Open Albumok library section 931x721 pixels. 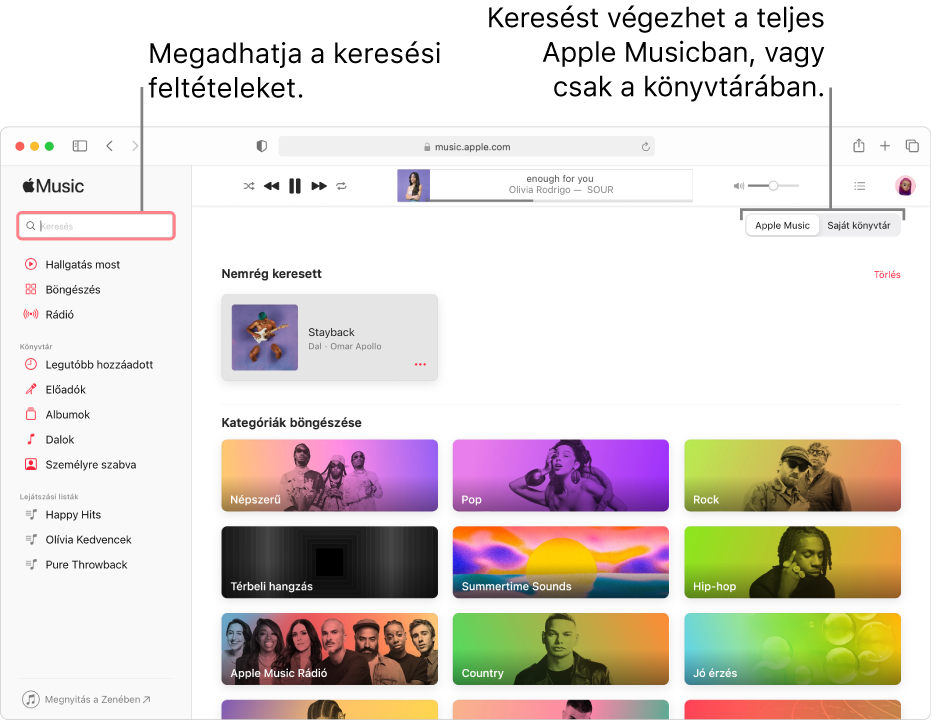point(68,415)
